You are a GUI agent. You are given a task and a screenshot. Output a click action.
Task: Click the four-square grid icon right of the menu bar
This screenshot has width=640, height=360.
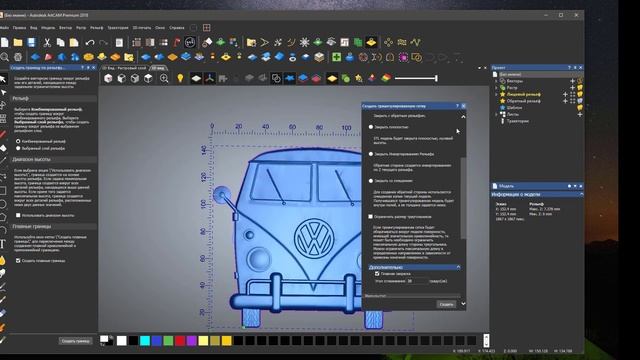tap(207, 28)
